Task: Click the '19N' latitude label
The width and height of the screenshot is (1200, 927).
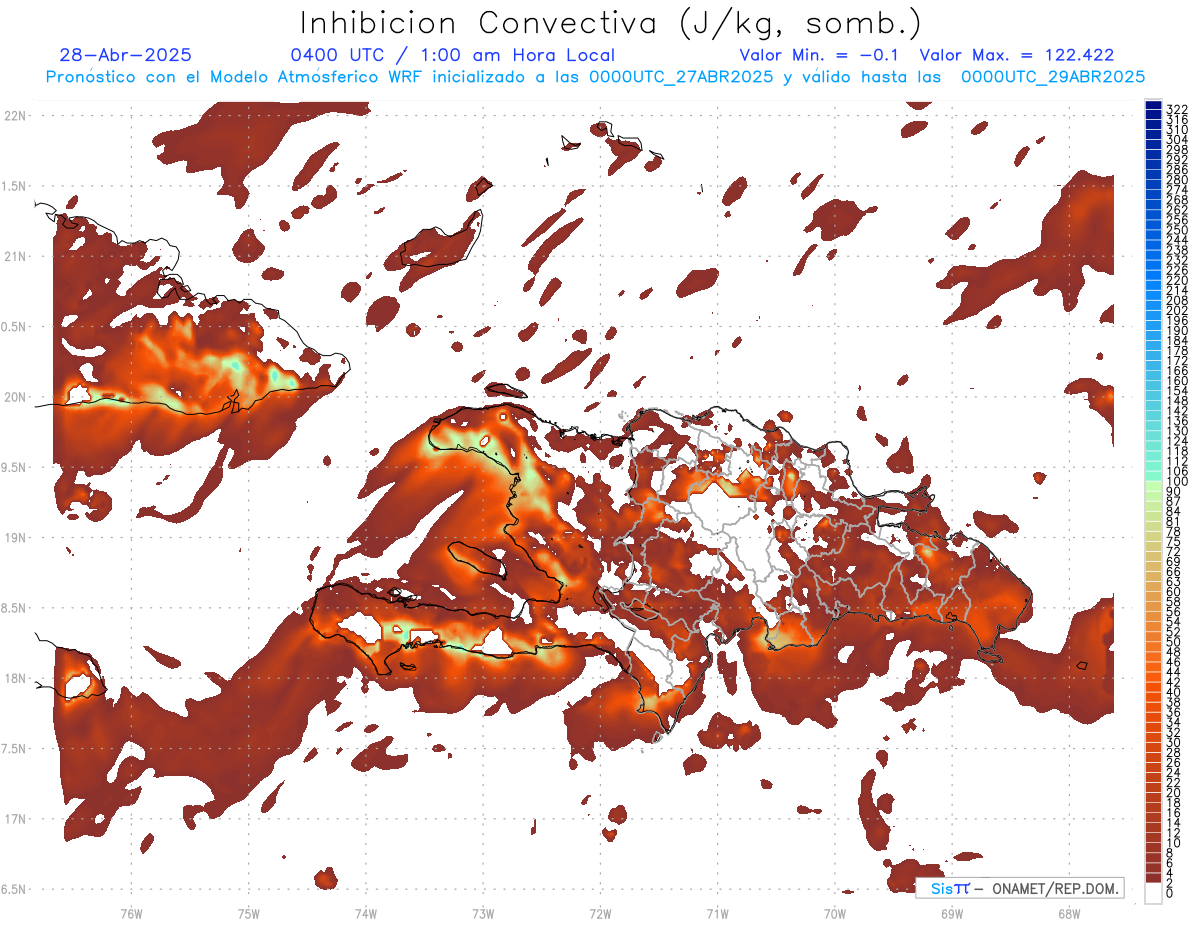Action: pos(15,538)
